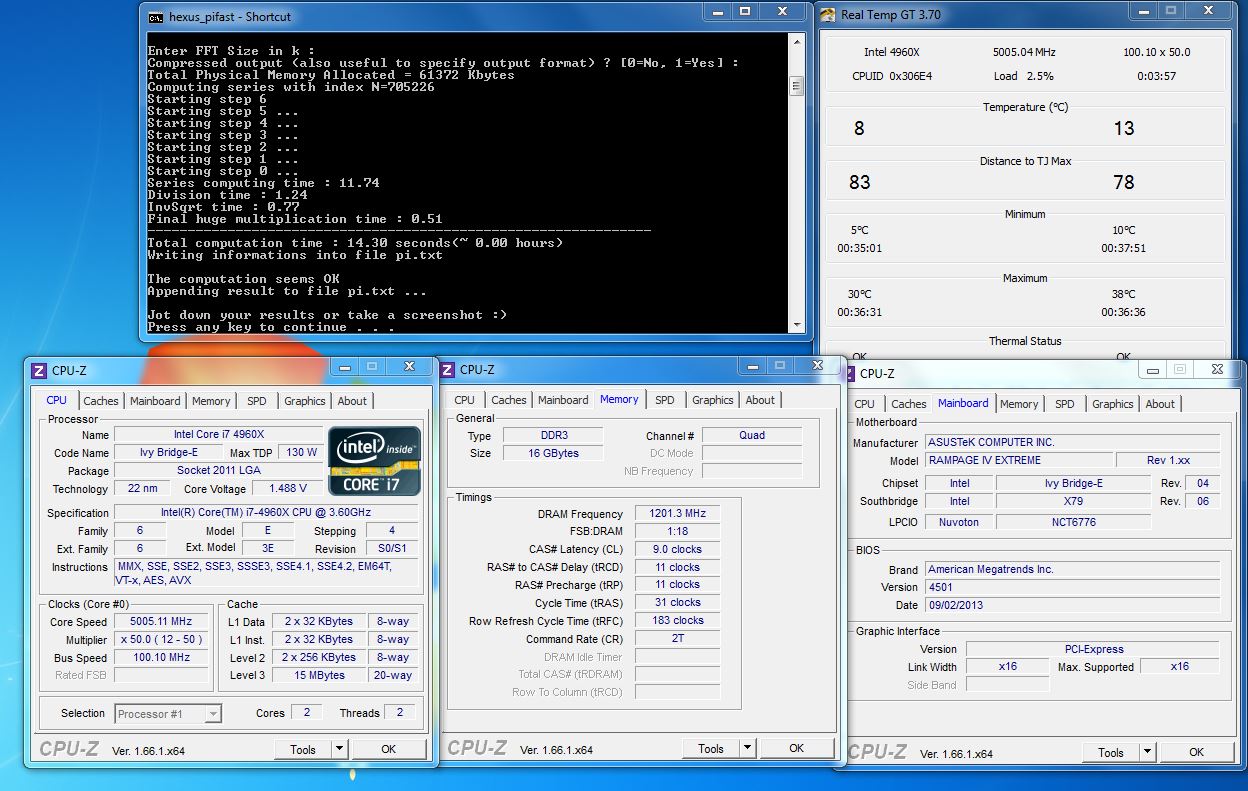
Task: Select Graphics tab in left CPU-Z window
Action: [304, 401]
